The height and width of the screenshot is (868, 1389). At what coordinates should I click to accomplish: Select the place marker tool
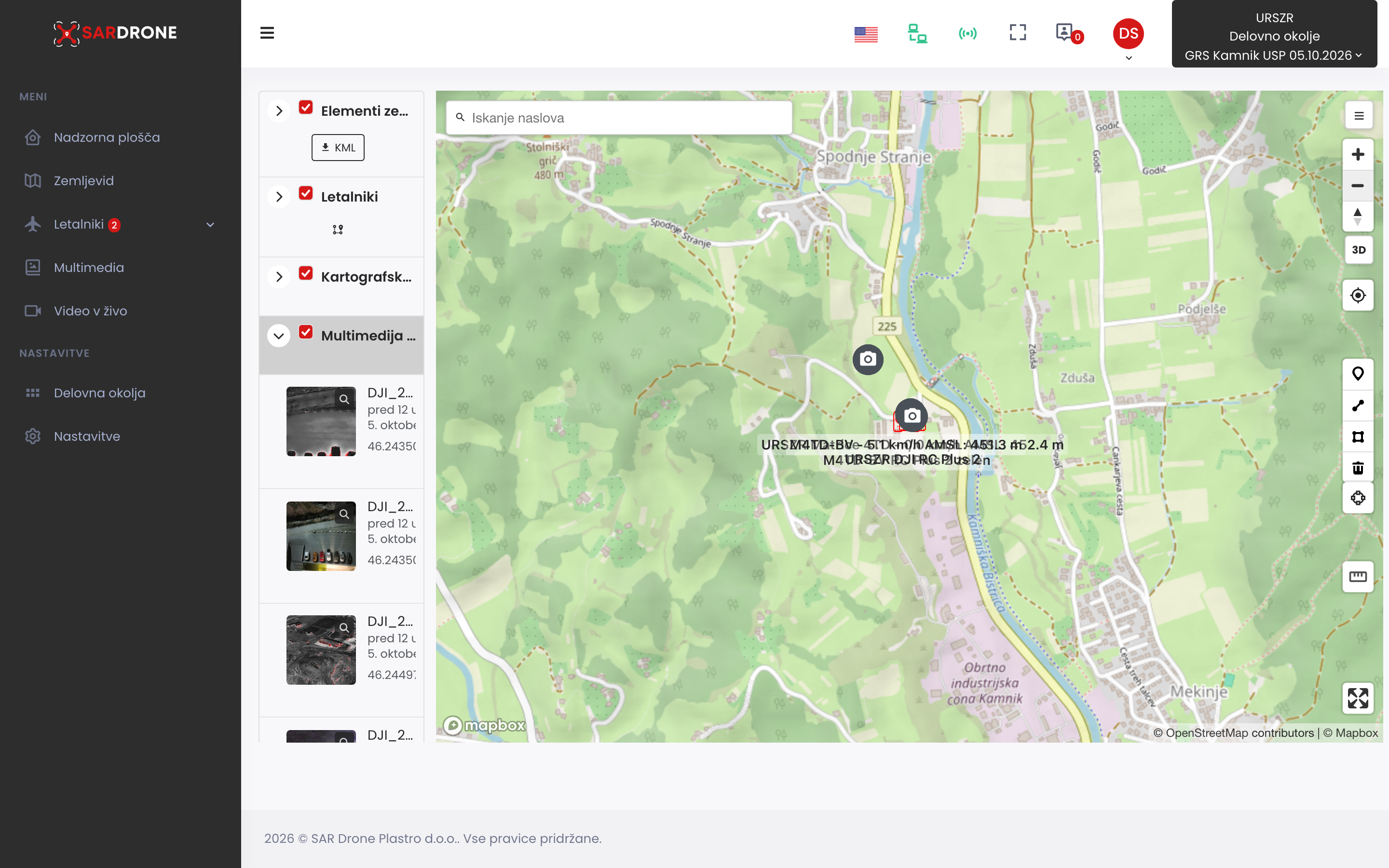[1358, 374]
